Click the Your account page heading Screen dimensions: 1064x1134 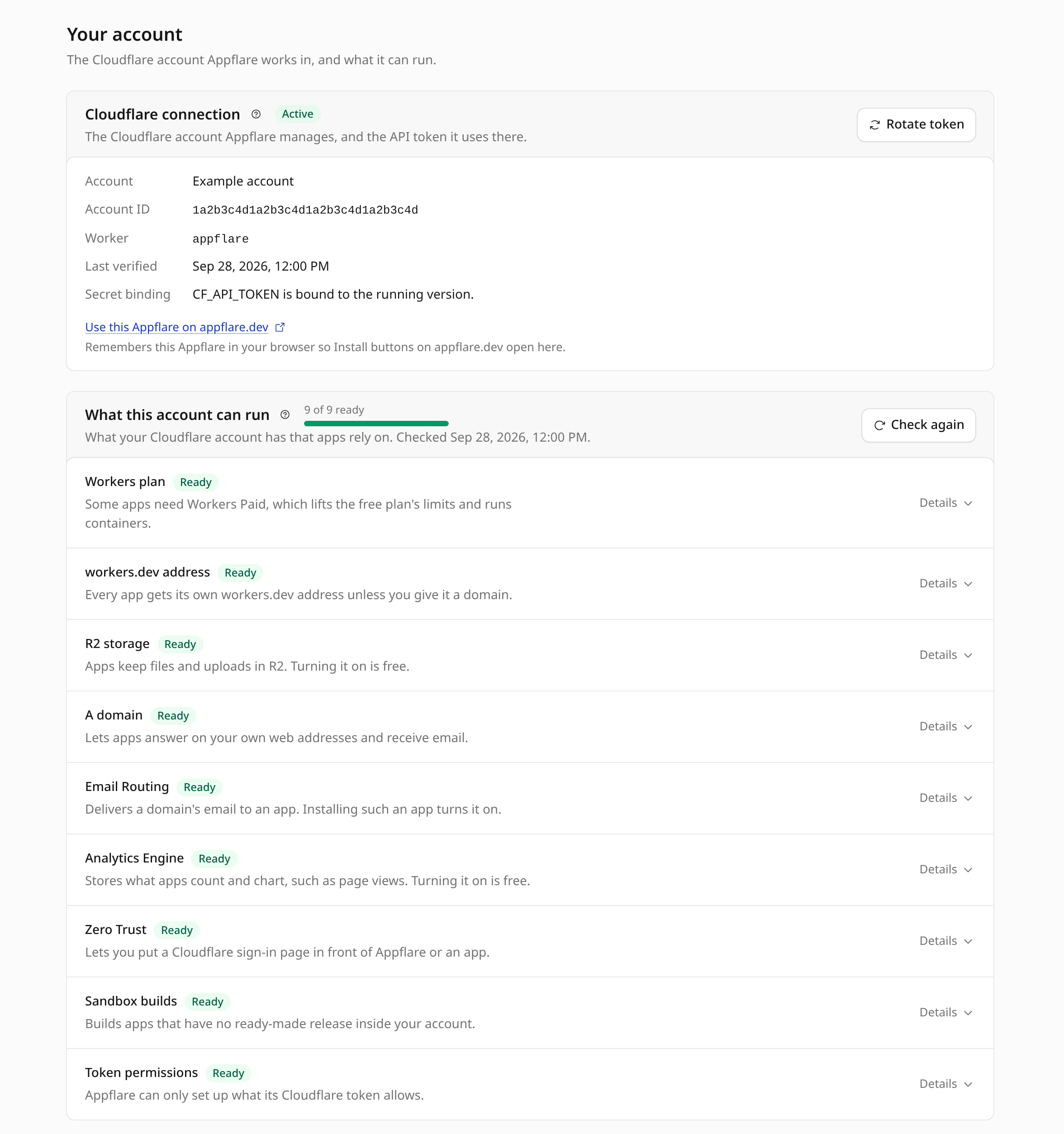tap(124, 35)
